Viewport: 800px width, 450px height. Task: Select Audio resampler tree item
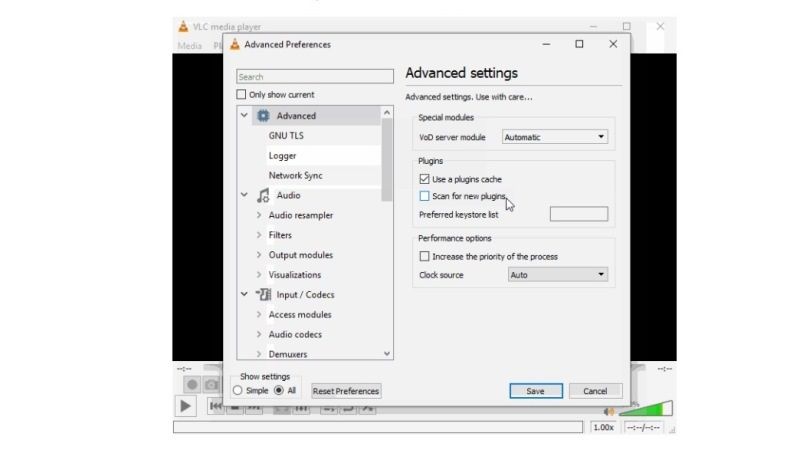click(301, 215)
